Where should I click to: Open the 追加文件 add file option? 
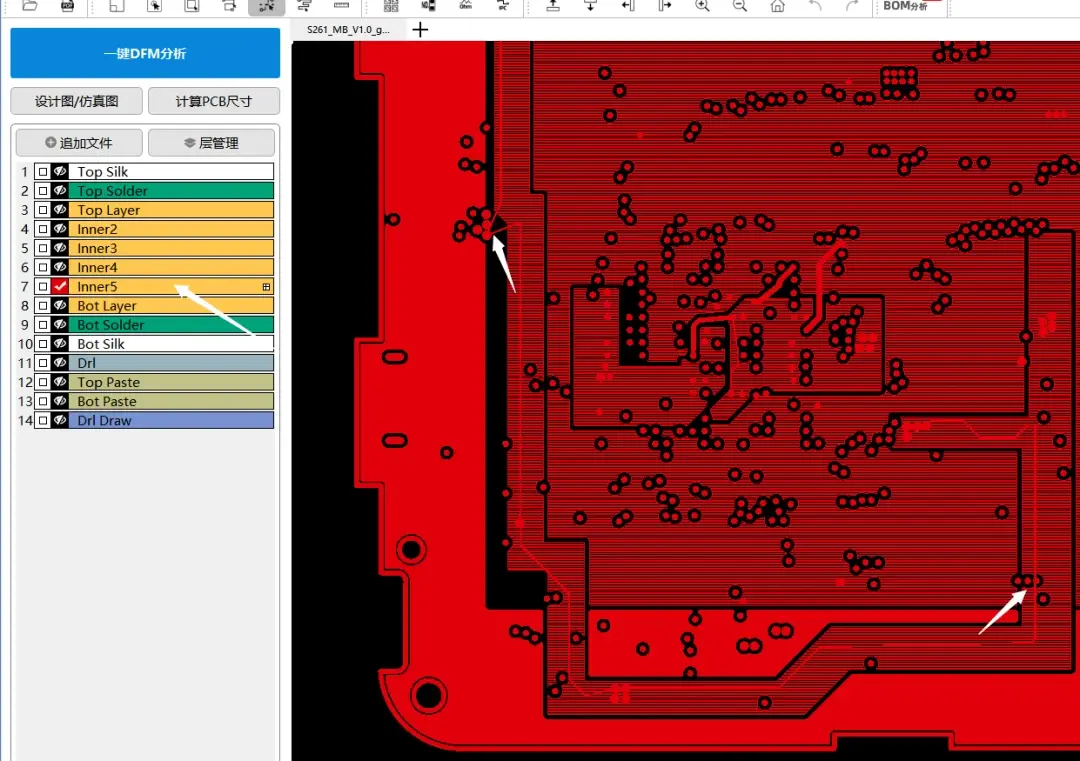pos(79,143)
